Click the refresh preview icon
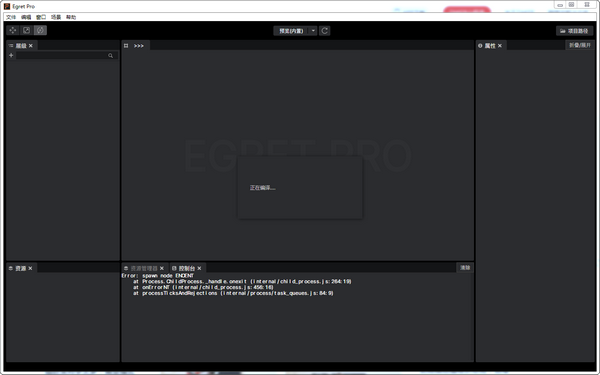 tap(324, 31)
